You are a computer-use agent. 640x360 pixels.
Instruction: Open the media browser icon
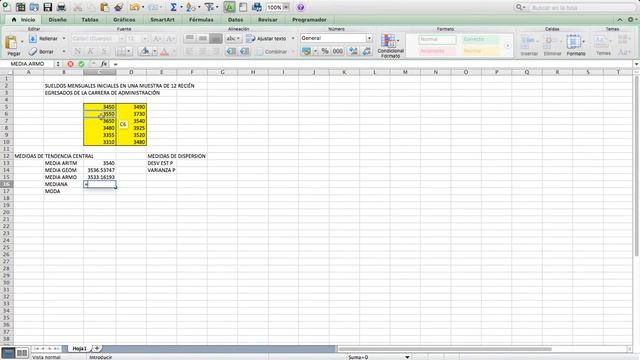pyautogui.click(x=257, y=7)
